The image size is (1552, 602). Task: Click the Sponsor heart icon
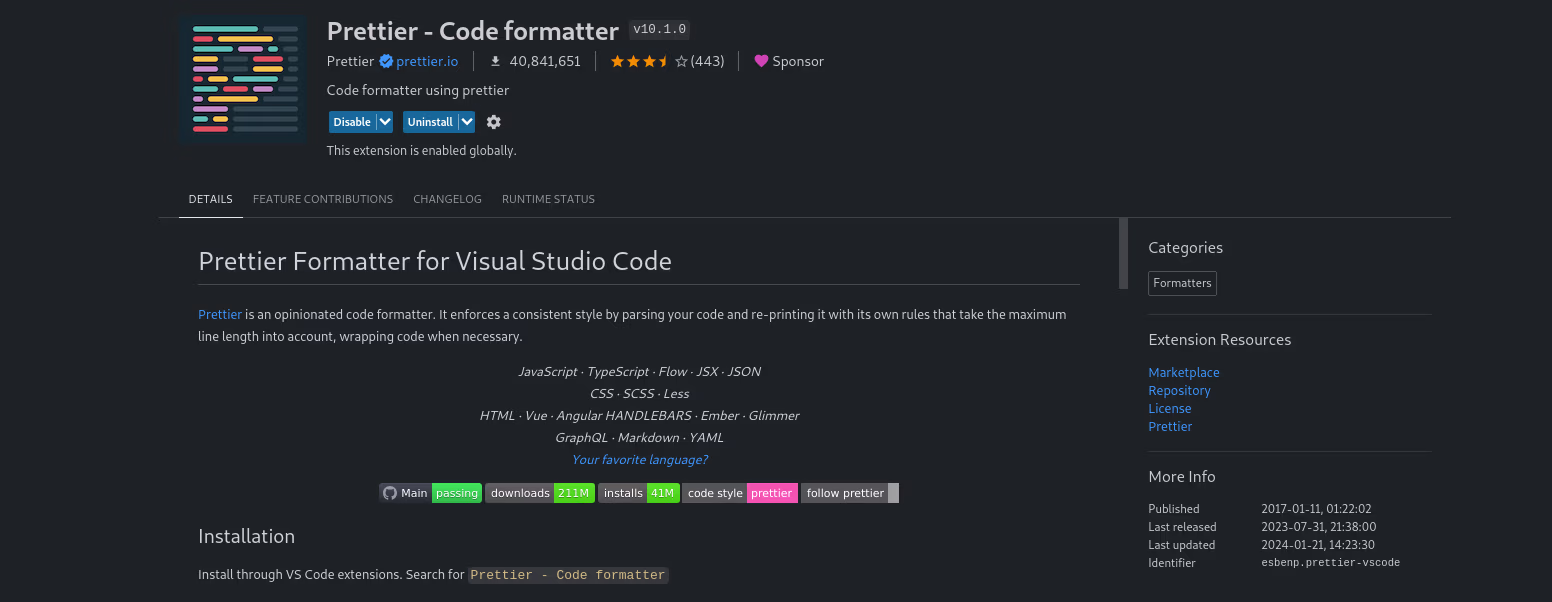coord(761,61)
